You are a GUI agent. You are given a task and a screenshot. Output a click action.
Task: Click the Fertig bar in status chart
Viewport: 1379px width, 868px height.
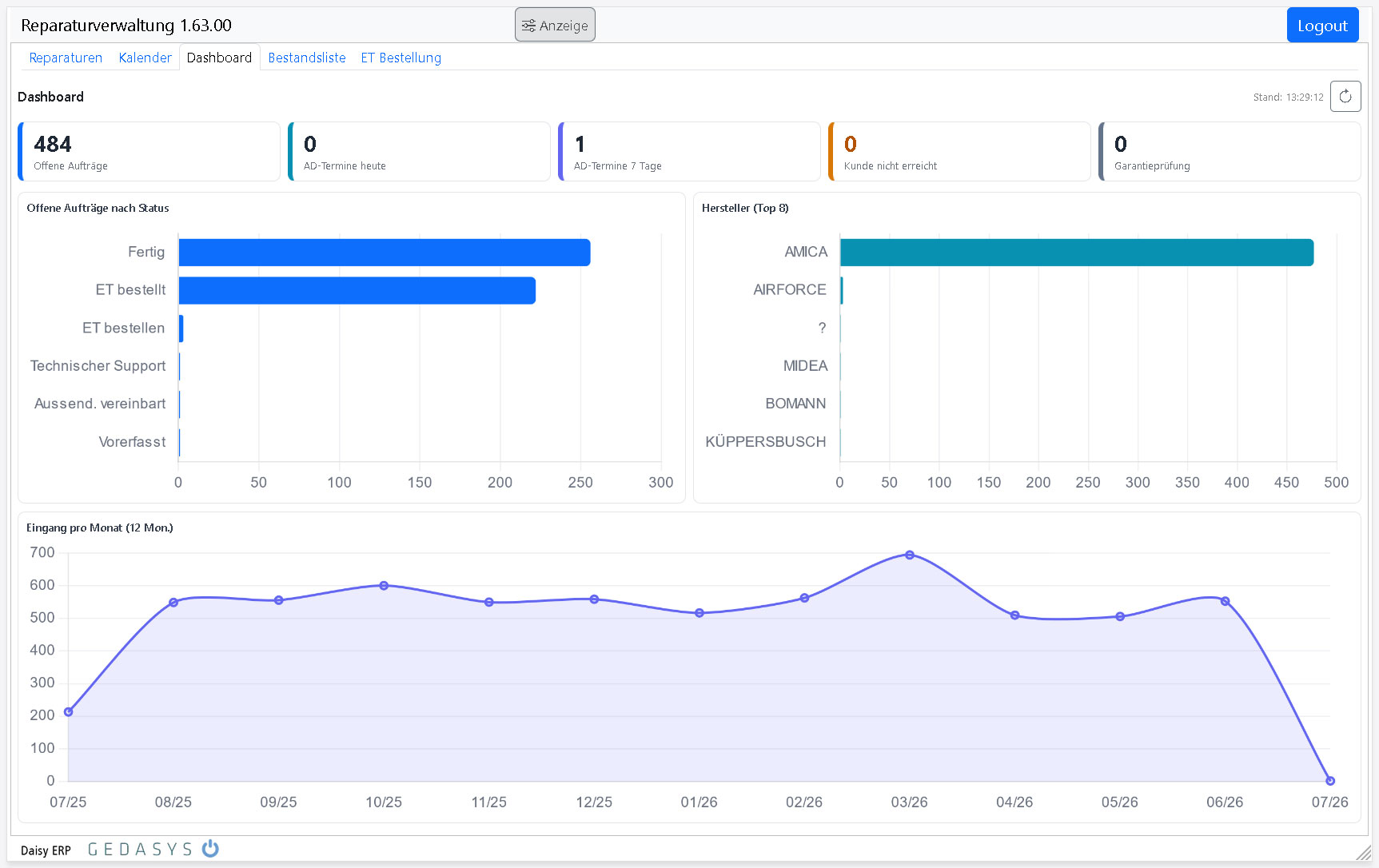point(385,253)
